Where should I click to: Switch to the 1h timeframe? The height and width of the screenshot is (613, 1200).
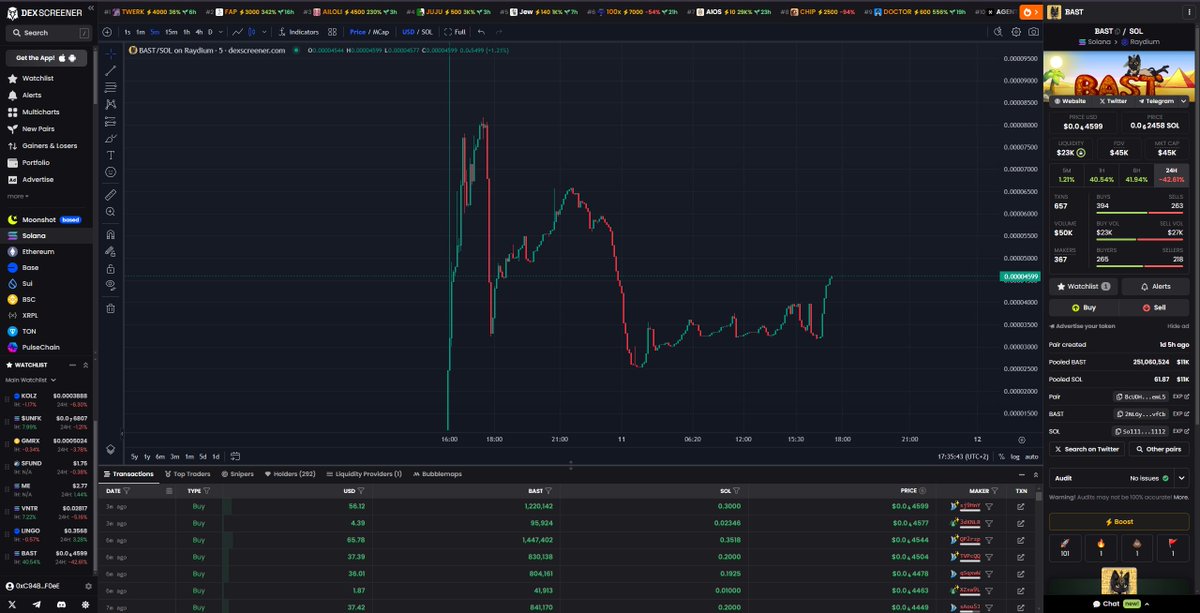tap(186, 32)
